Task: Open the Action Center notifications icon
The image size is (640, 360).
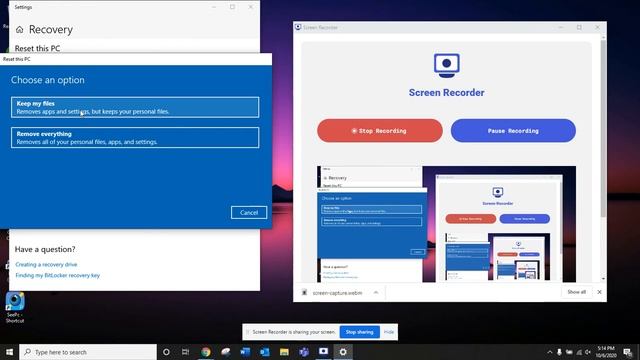Action: [628, 352]
